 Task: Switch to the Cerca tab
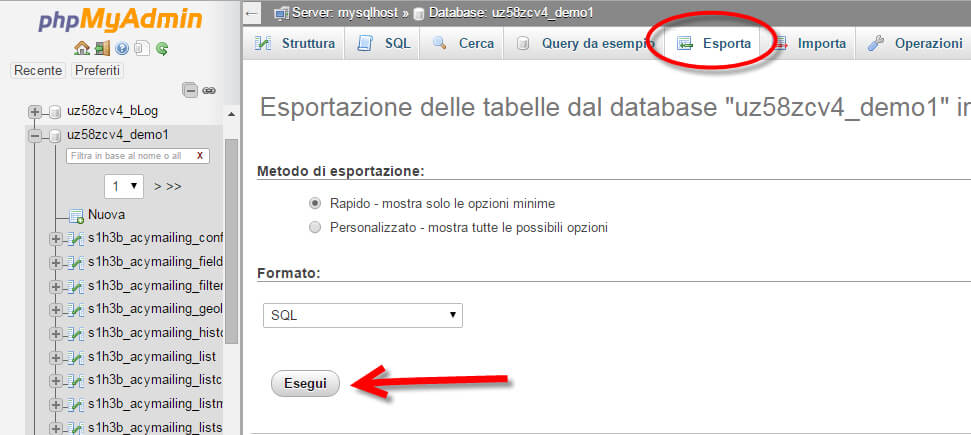(x=461, y=43)
